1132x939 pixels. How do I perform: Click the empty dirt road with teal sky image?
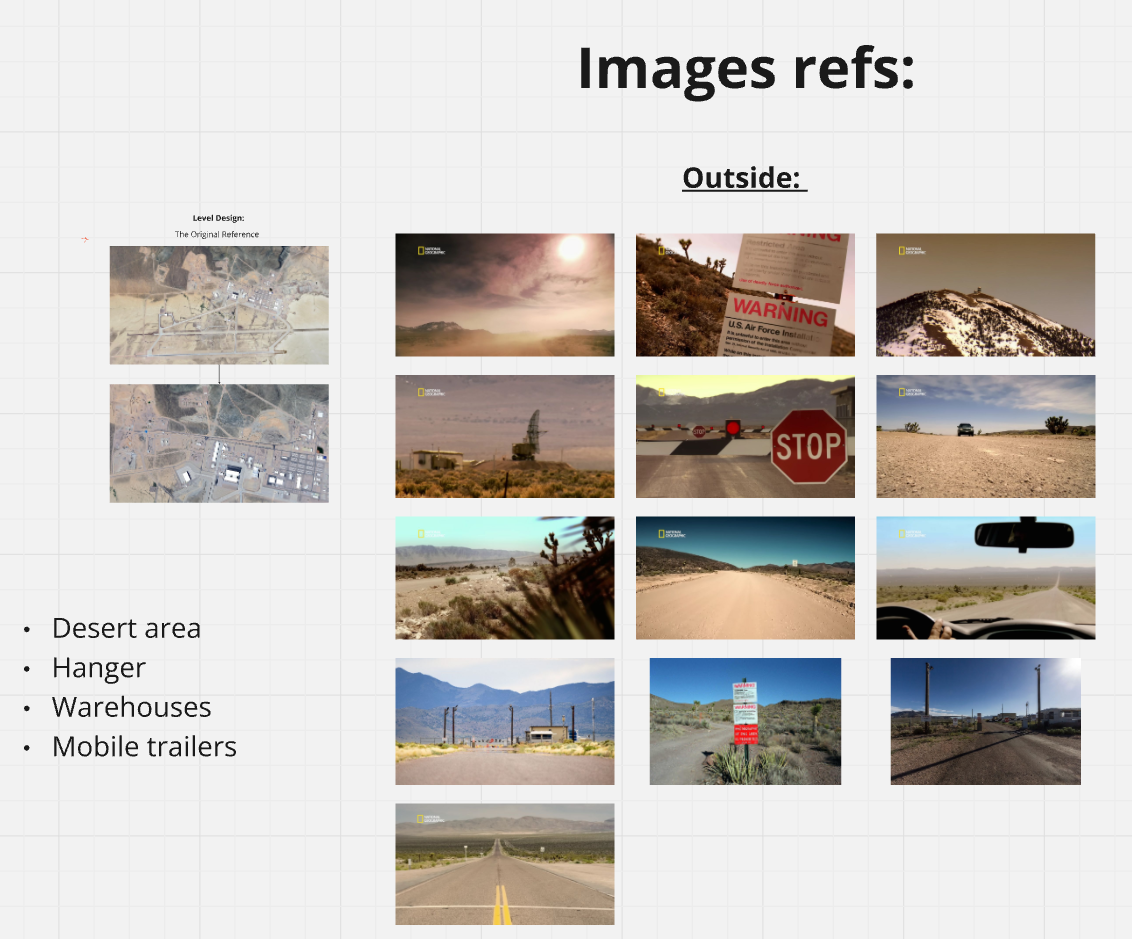[745, 578]
